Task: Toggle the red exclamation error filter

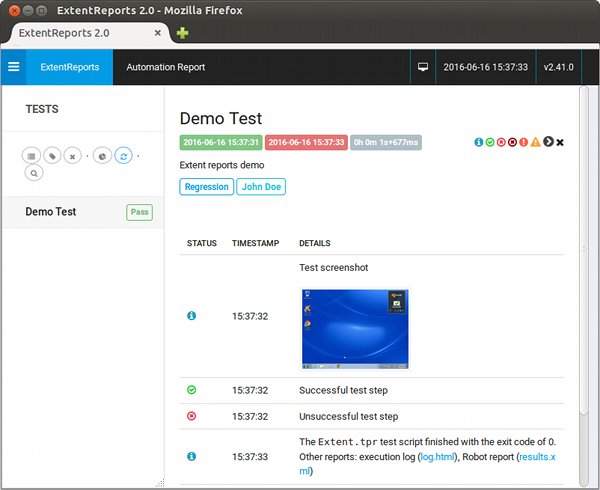Action: pyautogui.click(x=524, y=142)
